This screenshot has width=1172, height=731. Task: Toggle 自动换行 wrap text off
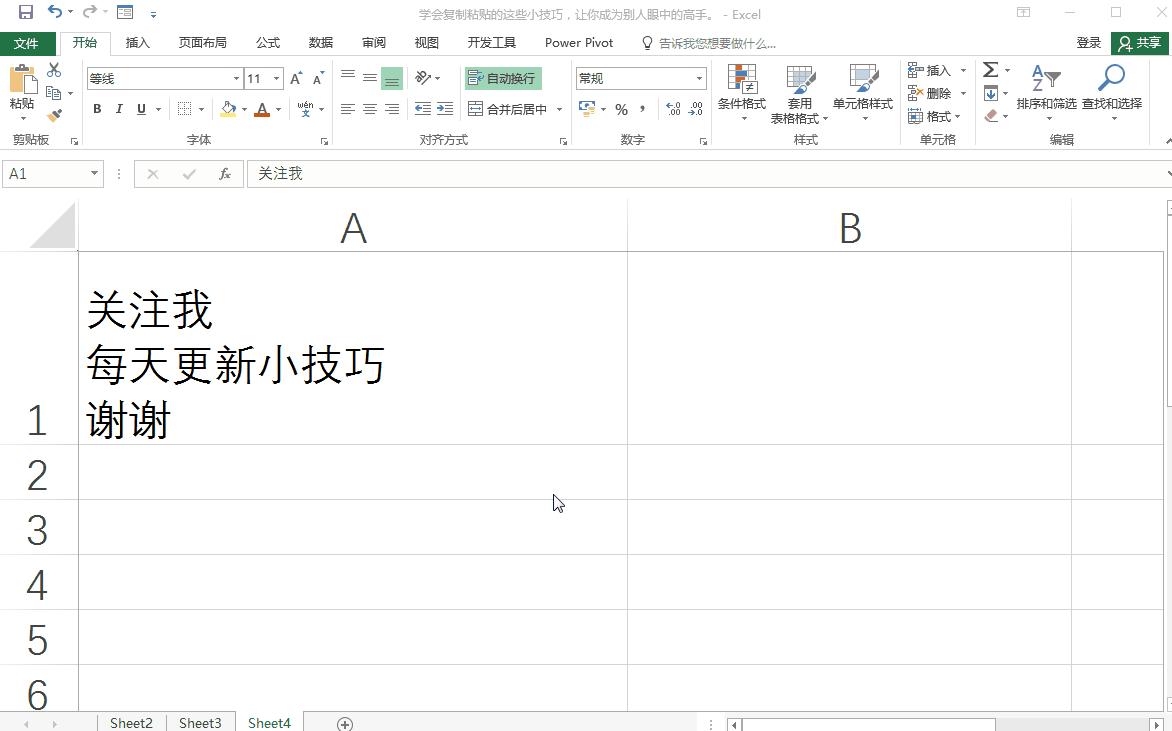(503, 77)
